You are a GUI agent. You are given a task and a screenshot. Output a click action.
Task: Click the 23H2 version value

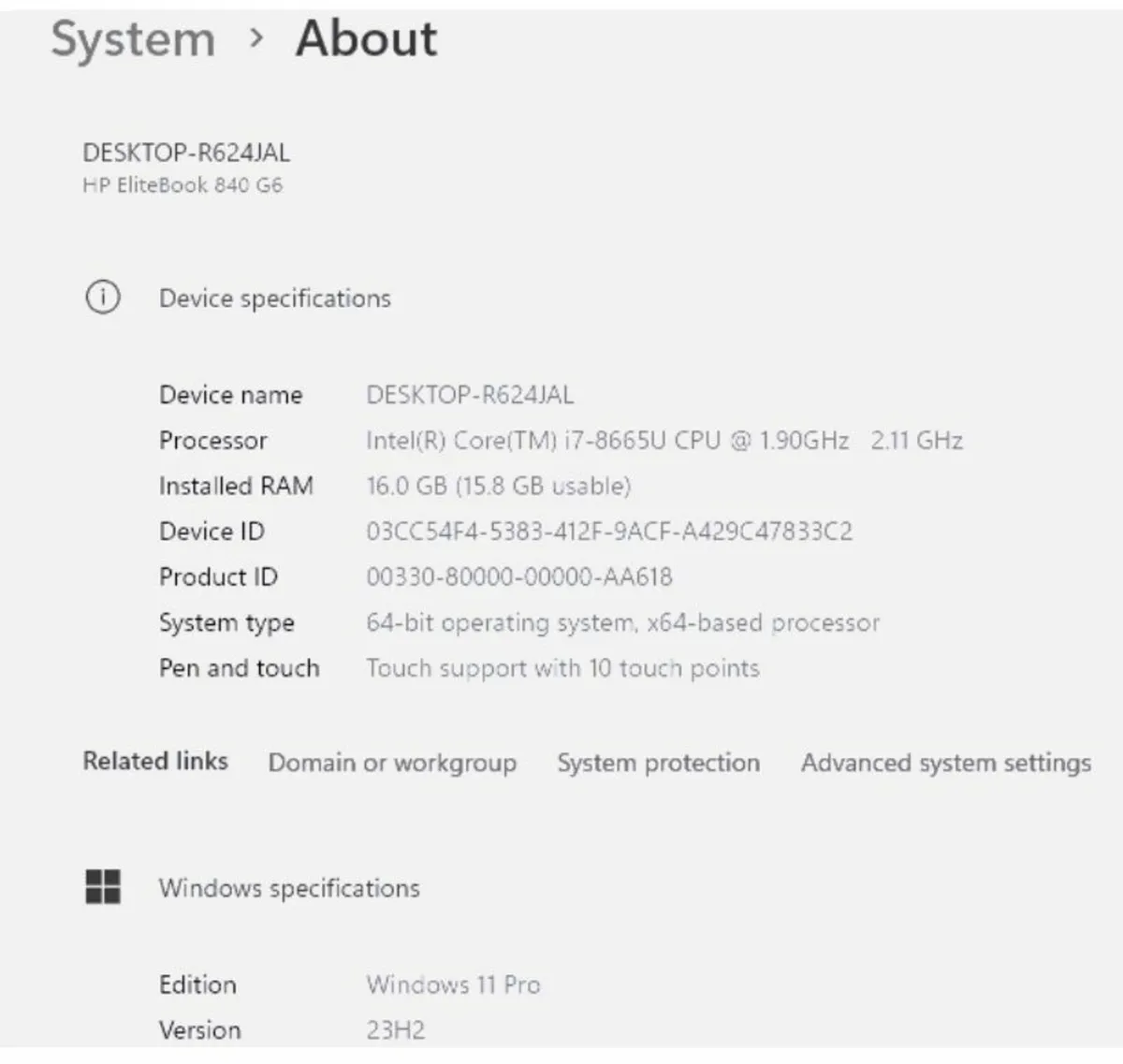(396, 1030)
